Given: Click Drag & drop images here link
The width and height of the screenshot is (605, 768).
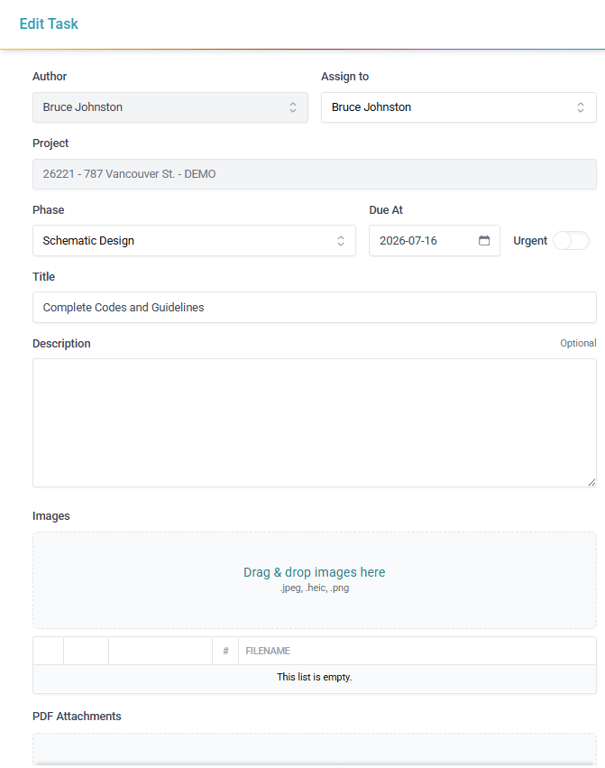Looking at the screenshot, I should [315, 572].
